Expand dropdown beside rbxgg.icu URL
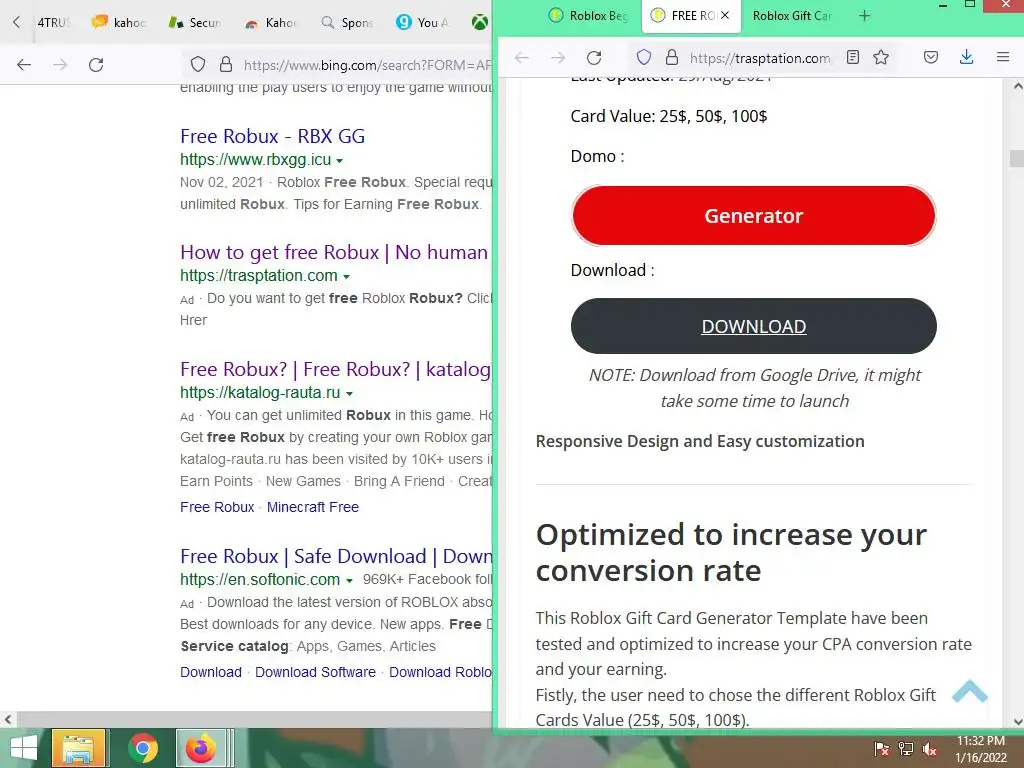 tap(340, 161)
